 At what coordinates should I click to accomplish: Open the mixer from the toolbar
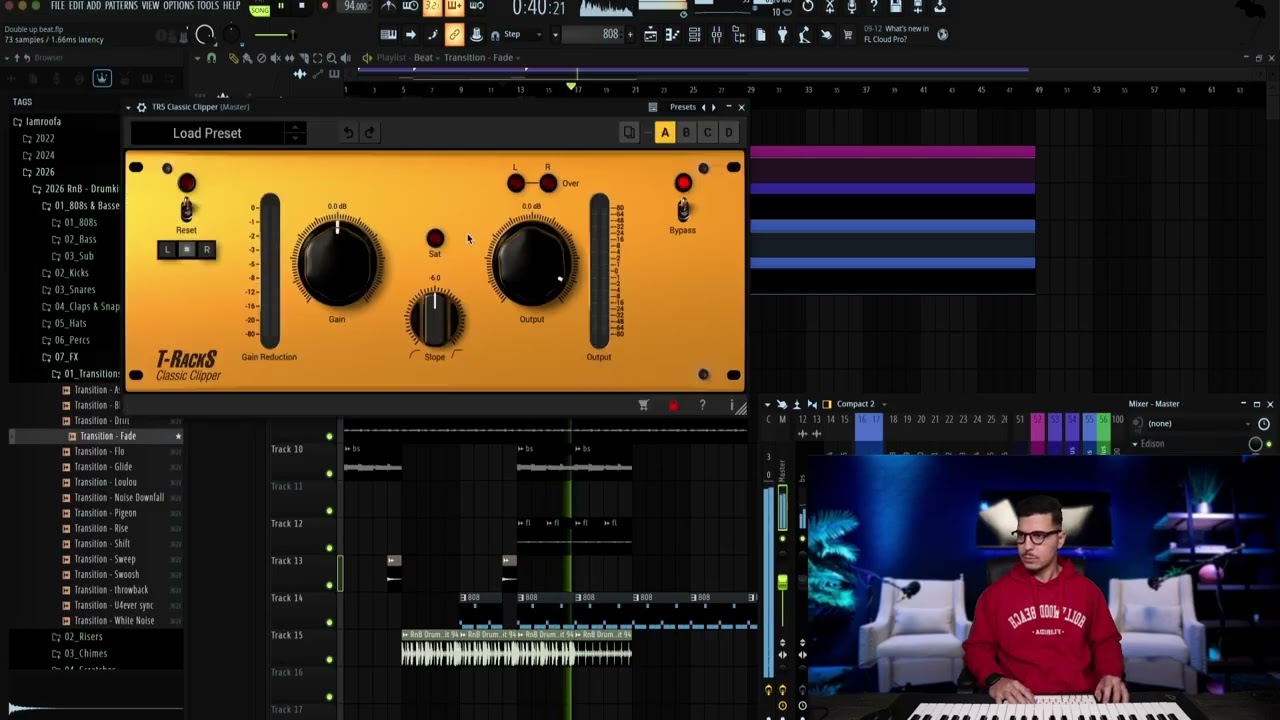(x=716, y=34)
